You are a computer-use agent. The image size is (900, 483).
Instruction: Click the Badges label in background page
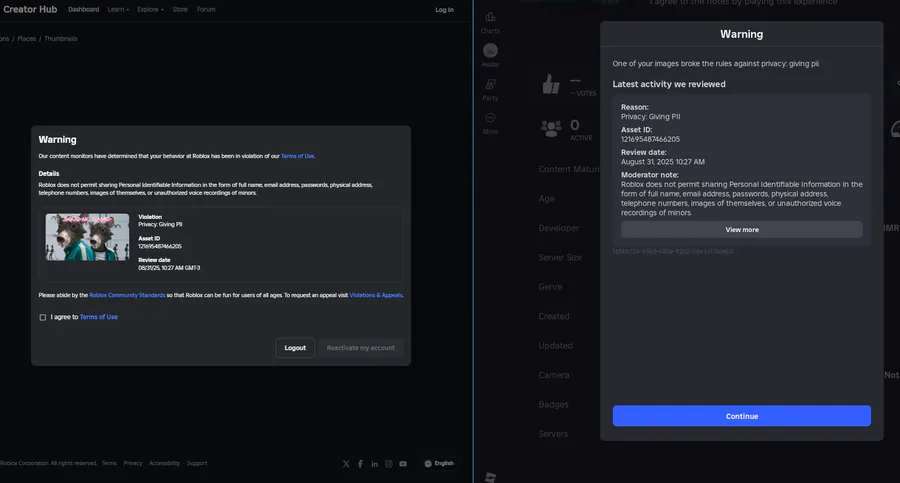coord(553,405)
